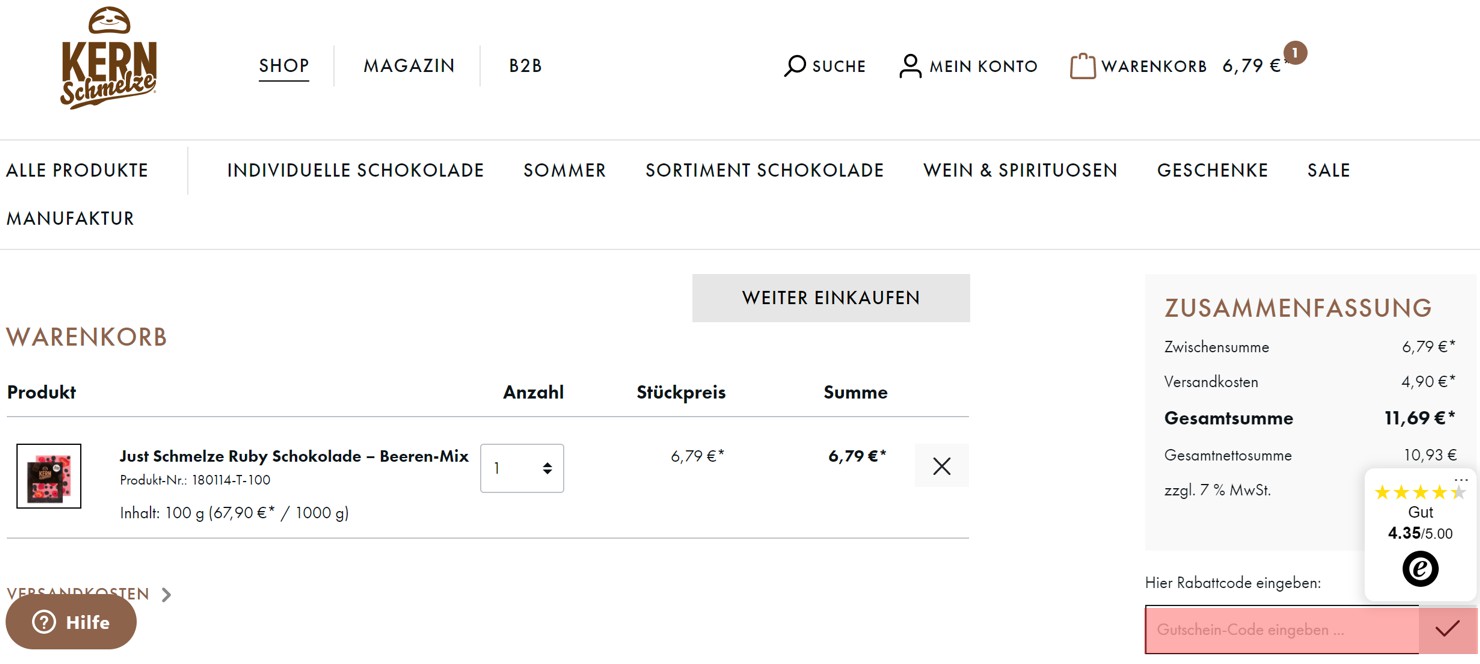The height and width of the screenshot is (664, 1480).
Task: Open ALLE PRODUKTE category
Action: coord(77,170)
